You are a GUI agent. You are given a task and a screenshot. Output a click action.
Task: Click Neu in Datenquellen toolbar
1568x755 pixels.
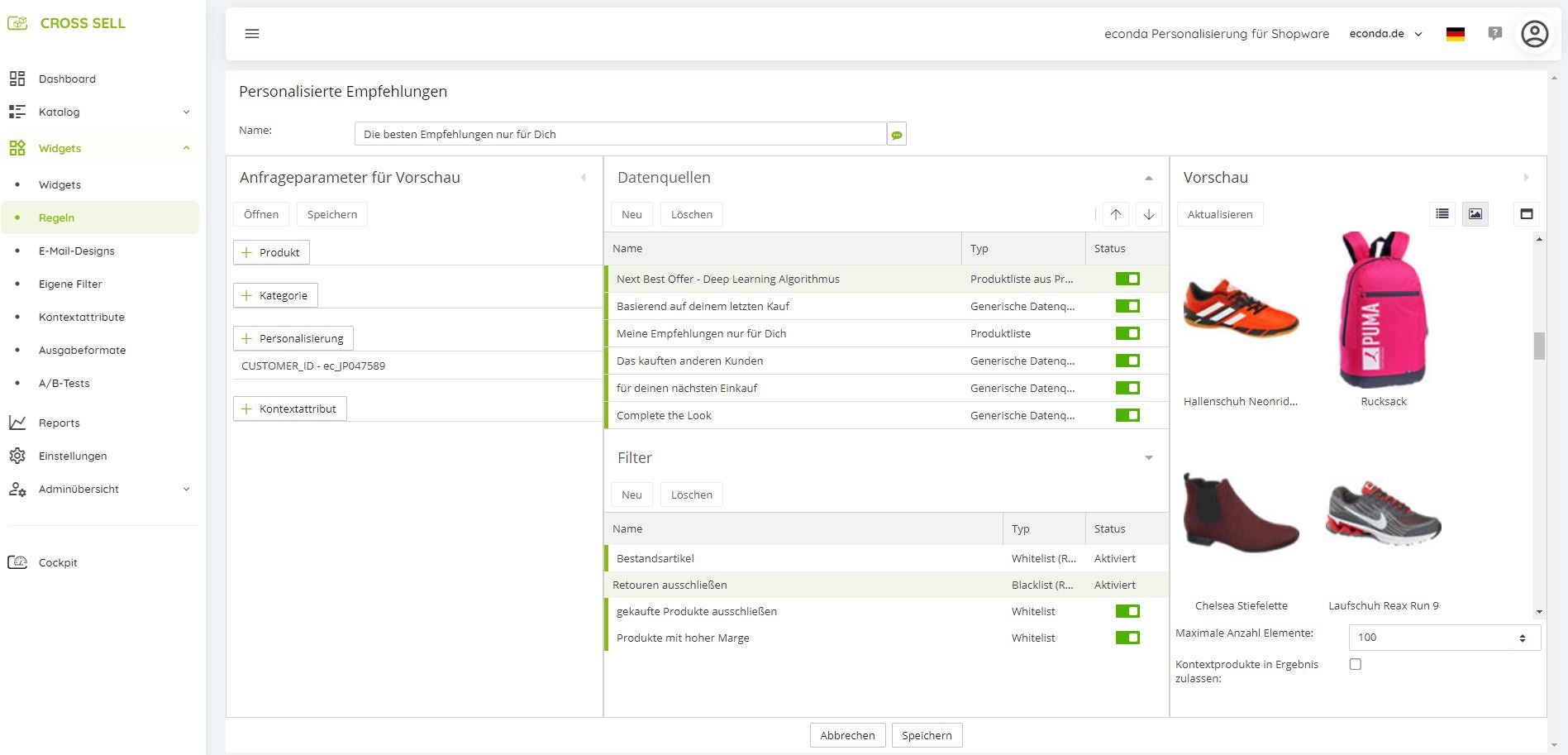pos(631,214)
